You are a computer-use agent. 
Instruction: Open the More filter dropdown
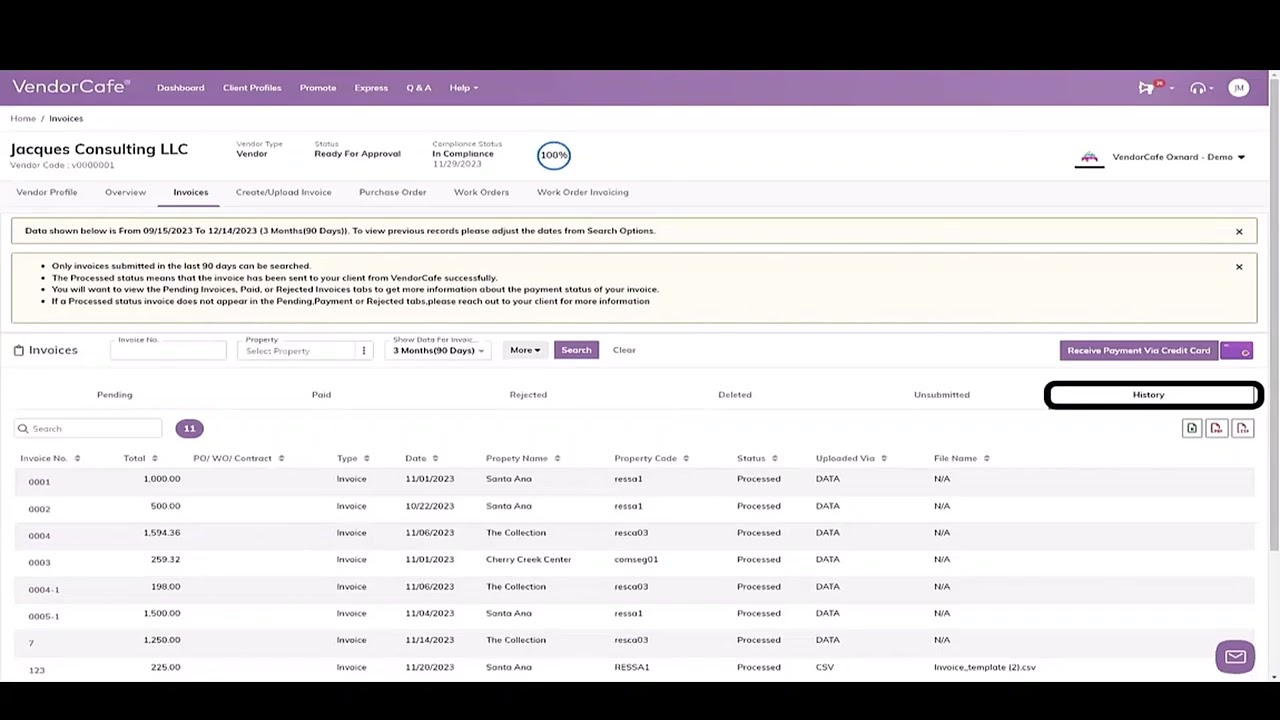(524, 350)
